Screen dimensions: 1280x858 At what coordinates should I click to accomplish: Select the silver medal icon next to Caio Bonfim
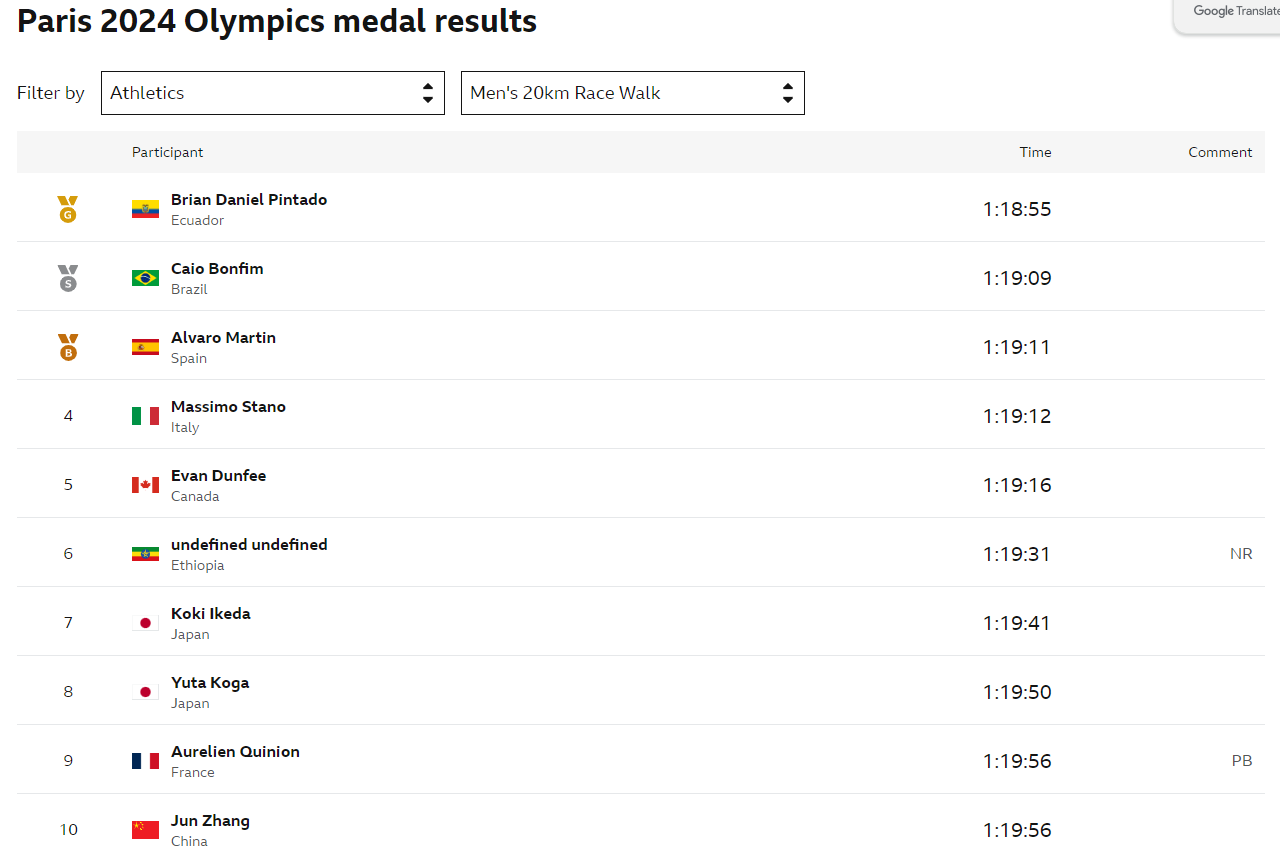pos(67,277)
